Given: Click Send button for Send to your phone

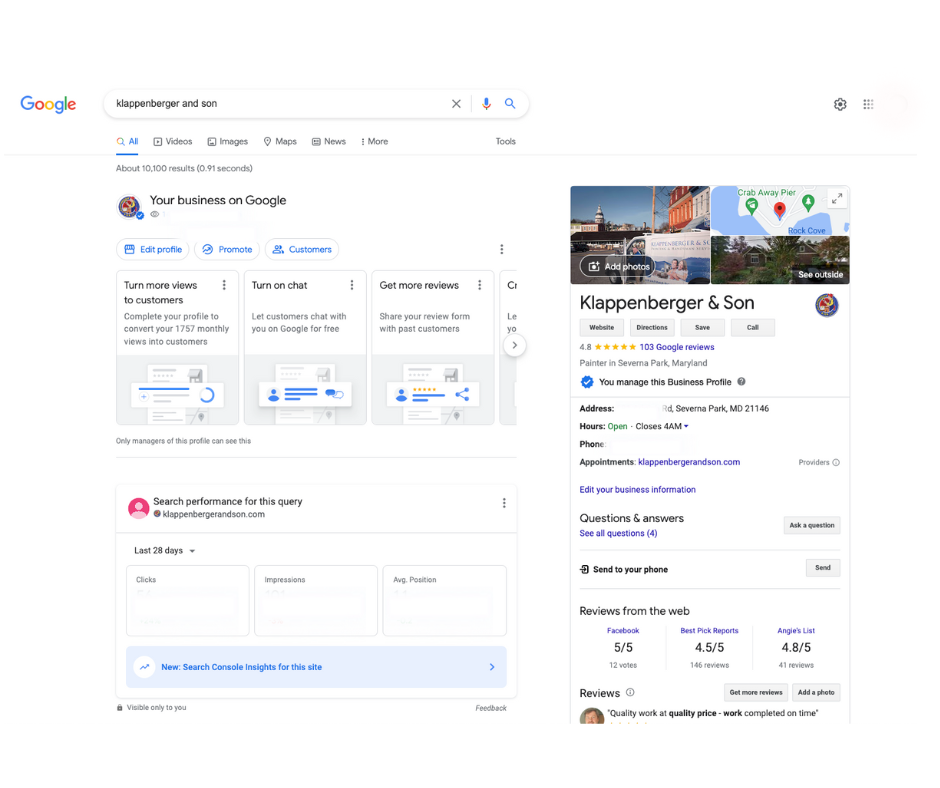Looking at the screenshot, I should (822, 568).
